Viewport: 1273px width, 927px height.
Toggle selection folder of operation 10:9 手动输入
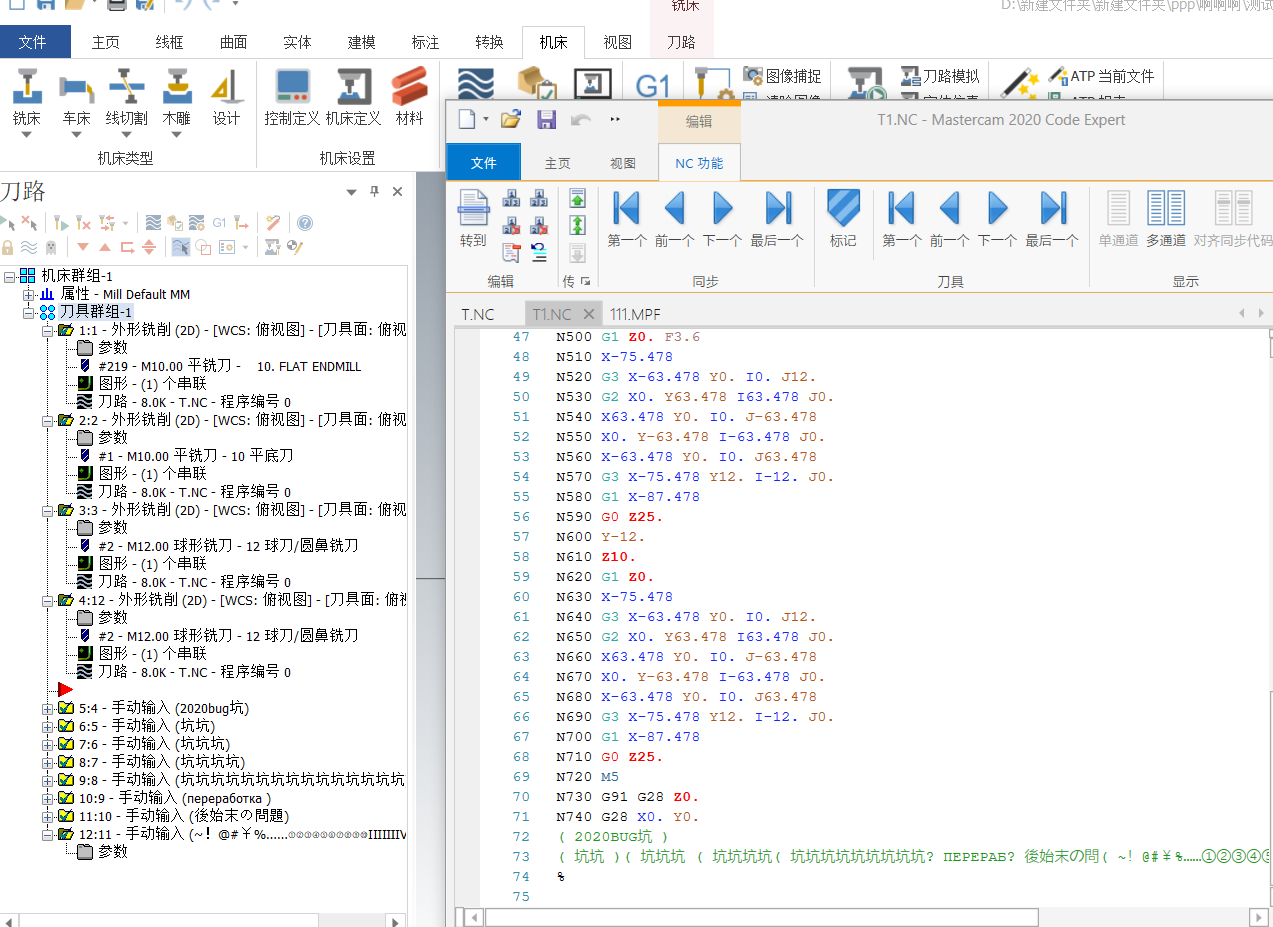(67, 798)
